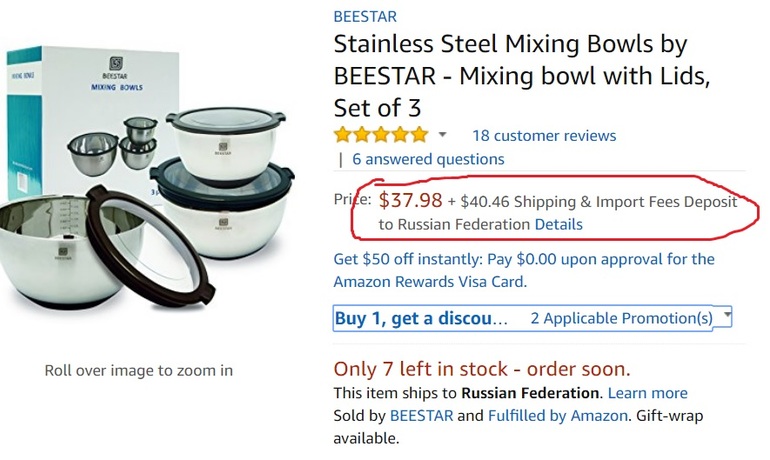The height and width of the screenshot is (460, 770).
Task: Click Learn more about shipping to Russia
Action: (647, 393)
